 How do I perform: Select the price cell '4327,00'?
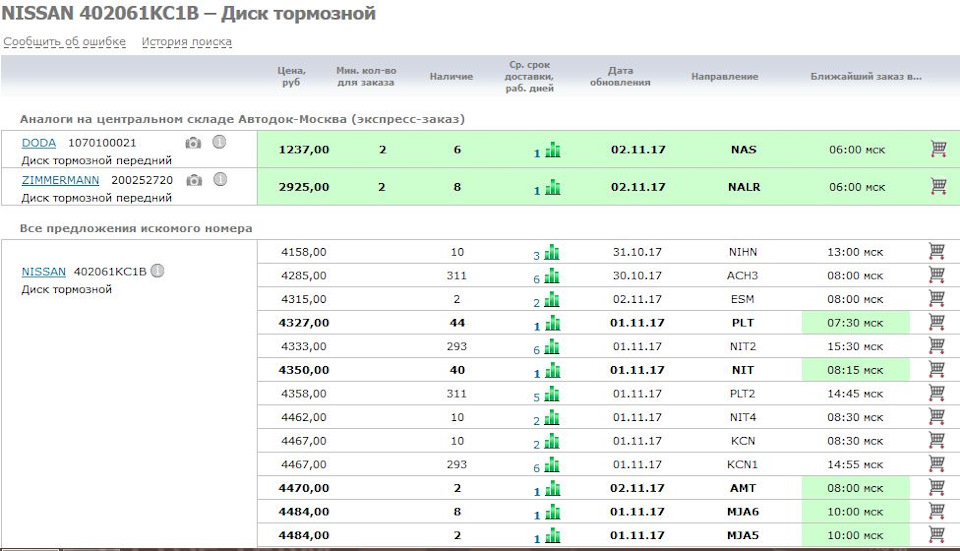[x=304, y=323]
